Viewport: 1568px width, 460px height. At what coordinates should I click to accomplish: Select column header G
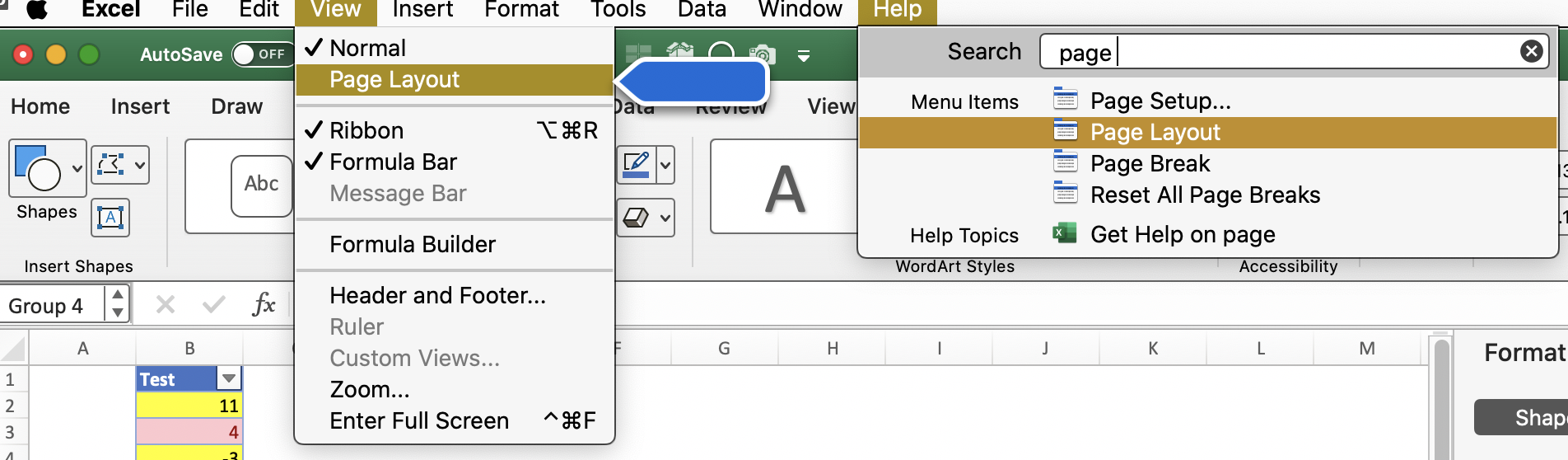pyautogui.click(x=724, y=348)
